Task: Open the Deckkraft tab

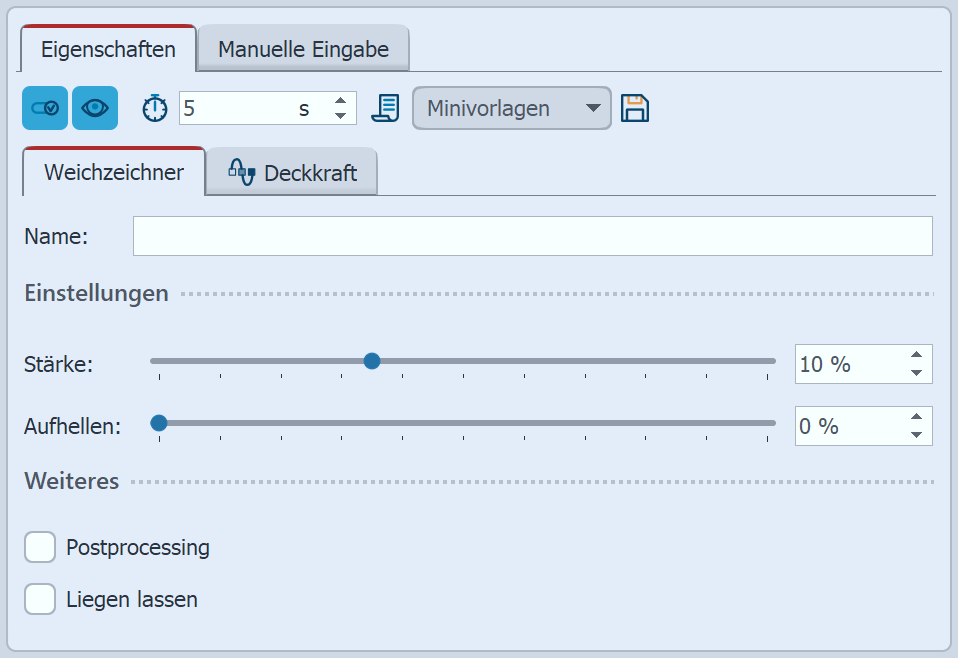Action: click(291, 173)
